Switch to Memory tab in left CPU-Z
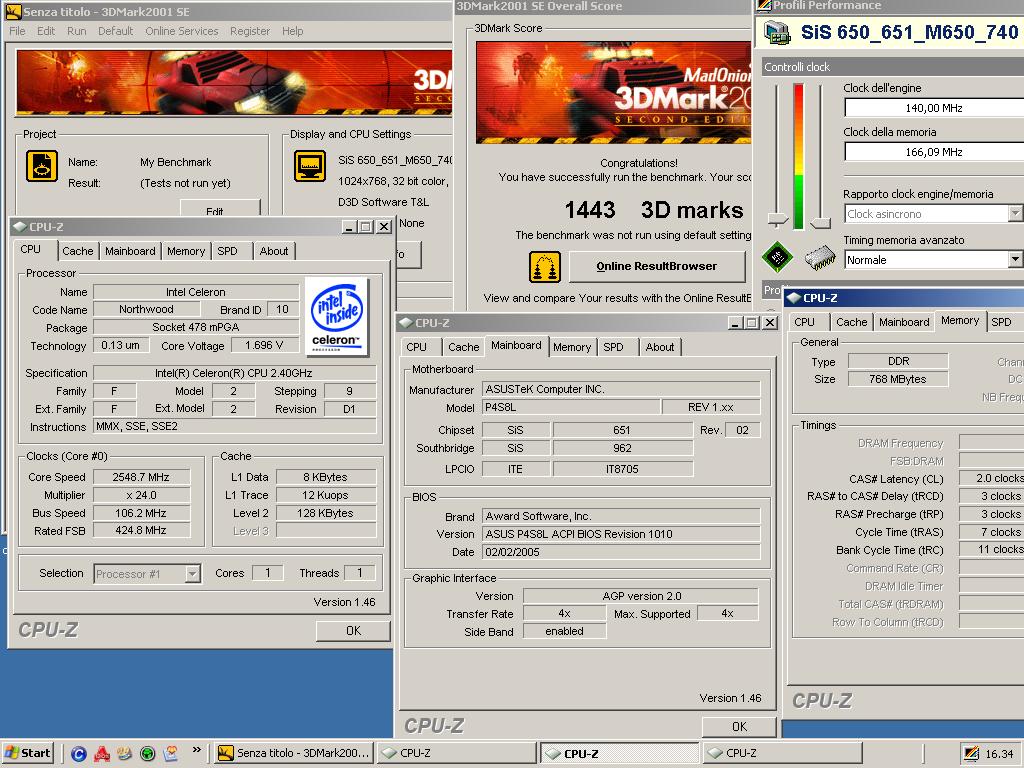Image resolution: width=1024 pixels, height=768 pixels. point(185,251)
